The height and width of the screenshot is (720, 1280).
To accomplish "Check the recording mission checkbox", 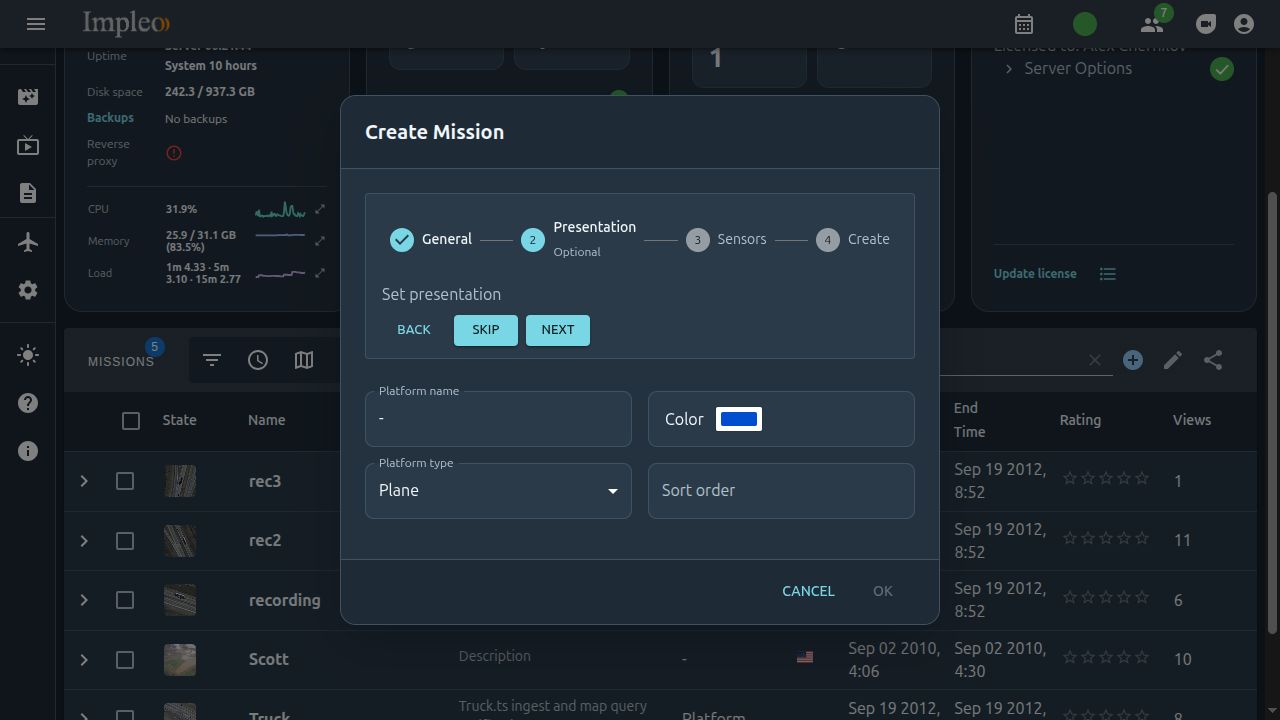I will coord(125,600).
